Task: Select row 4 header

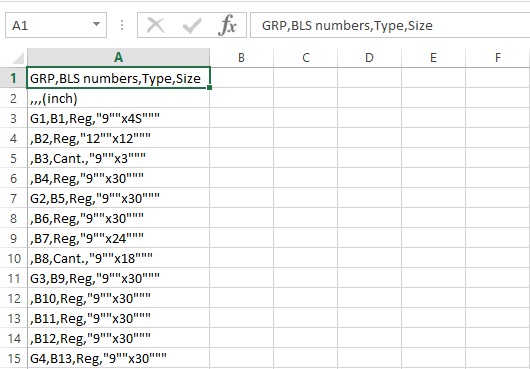Action: coord(14,138)
